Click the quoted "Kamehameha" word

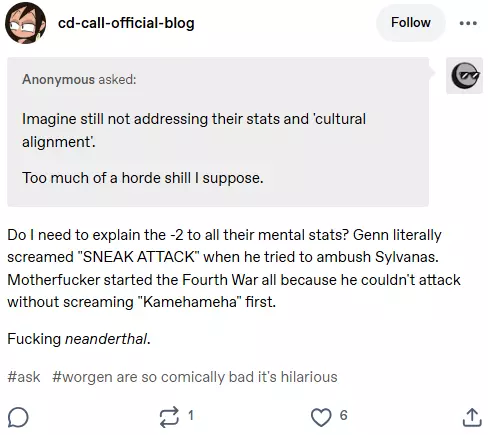(x=189, y=302)
